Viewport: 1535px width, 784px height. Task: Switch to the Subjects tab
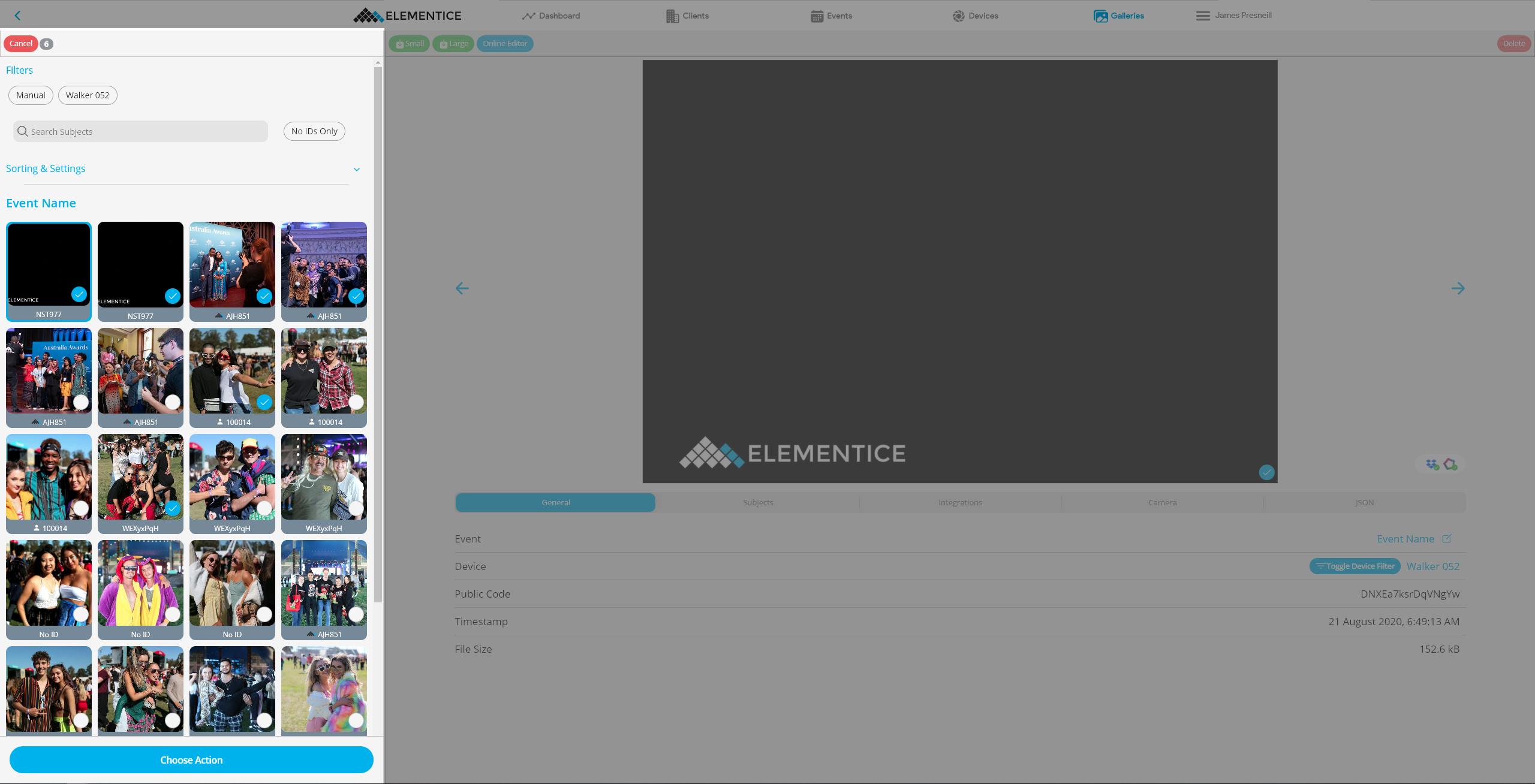point(758,503)
